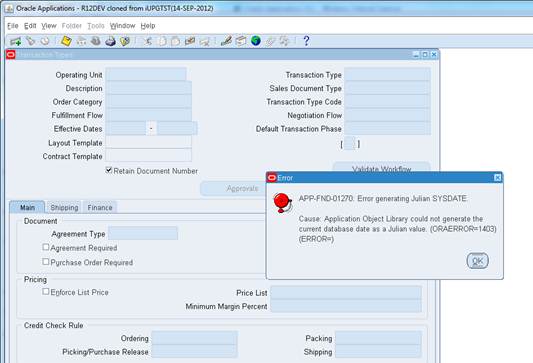Toggle Retain Document Number checkbox
The image size is (533, 363).
point(109,170)
